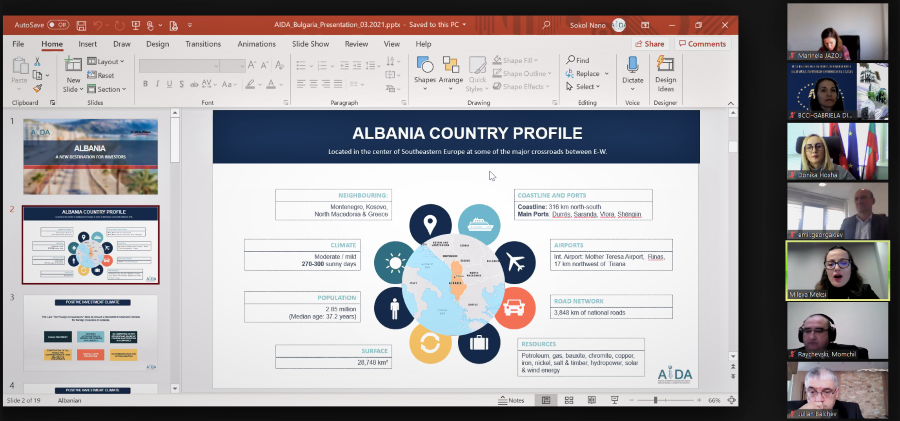The width and height of the screenshot is (900, 421).
Task: Click the Albanian language indicator
Action: [x=69, y=400]
